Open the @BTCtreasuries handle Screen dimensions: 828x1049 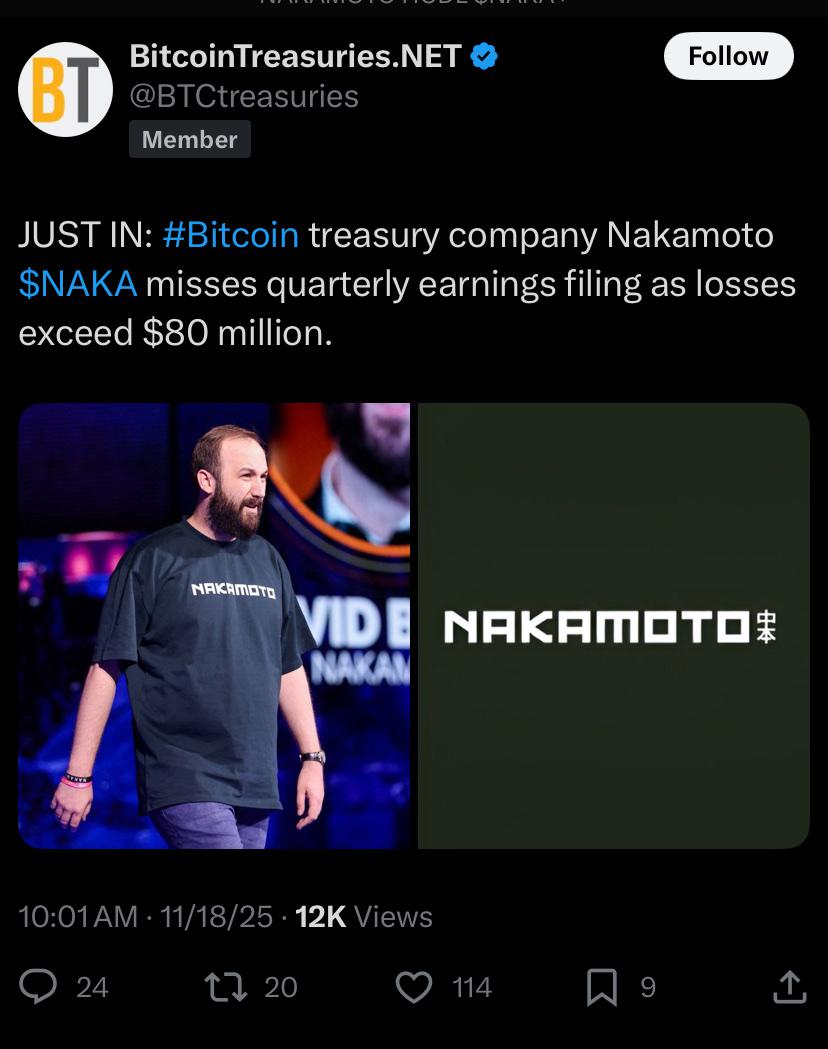244,96
